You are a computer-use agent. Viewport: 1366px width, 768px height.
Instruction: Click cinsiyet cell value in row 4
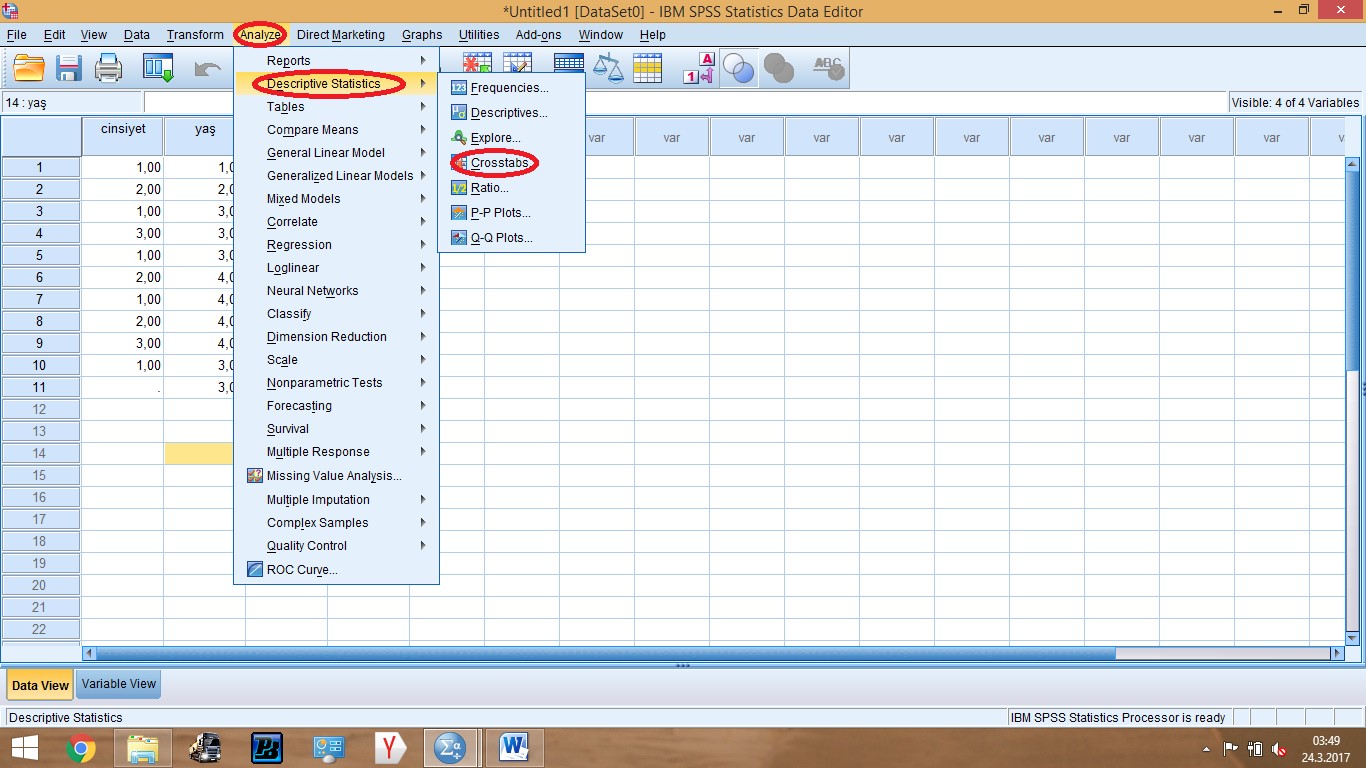click(x=123, y=233)
